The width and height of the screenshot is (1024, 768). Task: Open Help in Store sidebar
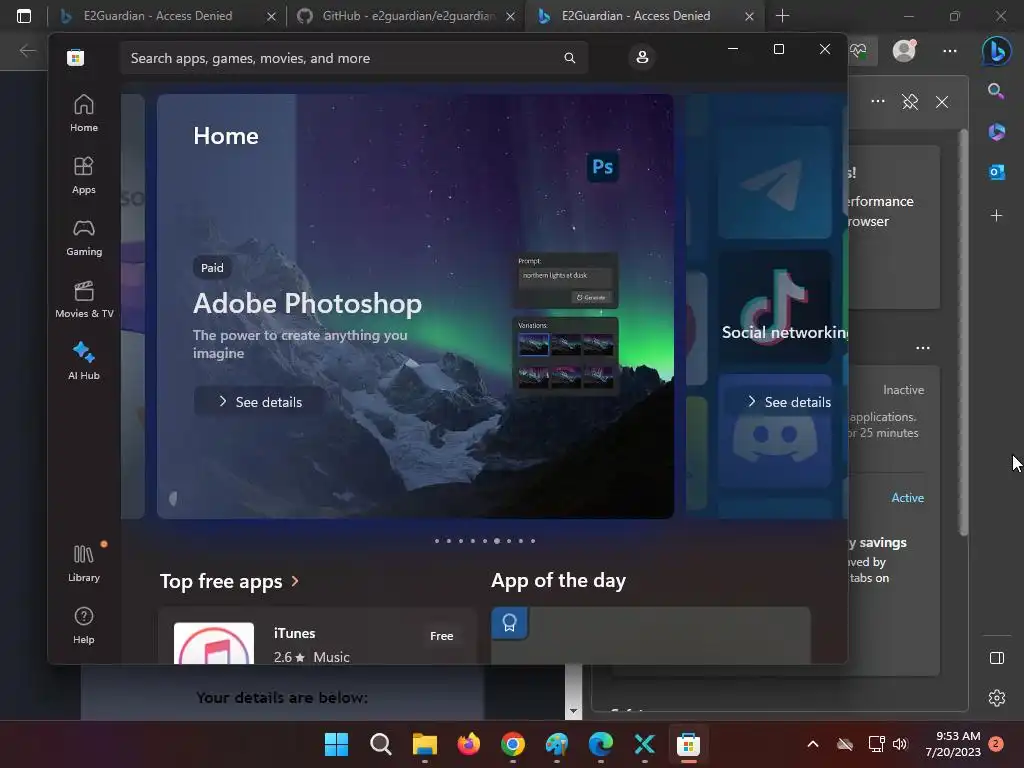click(x=84, y=626)
